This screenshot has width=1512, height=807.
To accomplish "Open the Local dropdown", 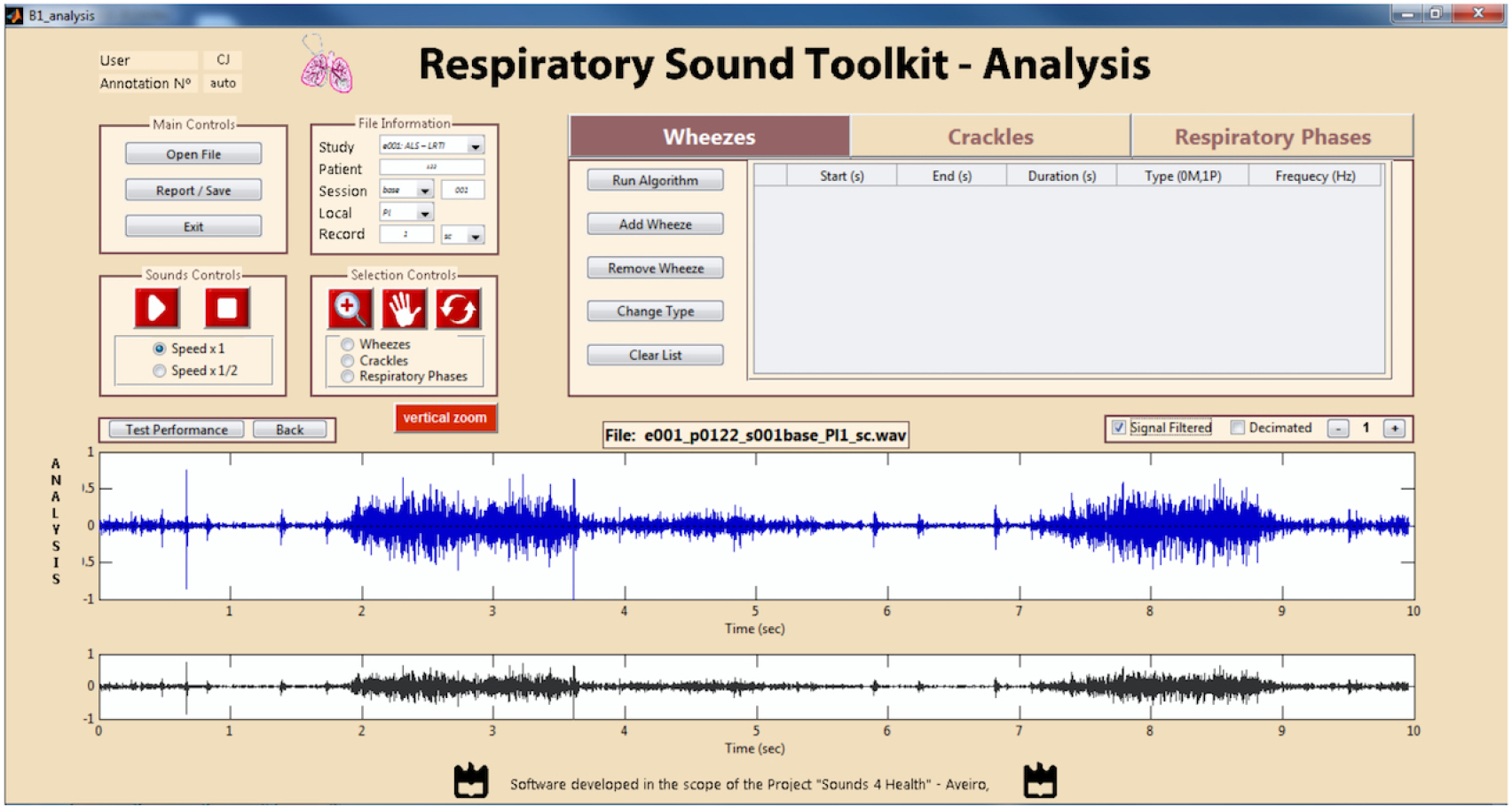I will (424, 212).
